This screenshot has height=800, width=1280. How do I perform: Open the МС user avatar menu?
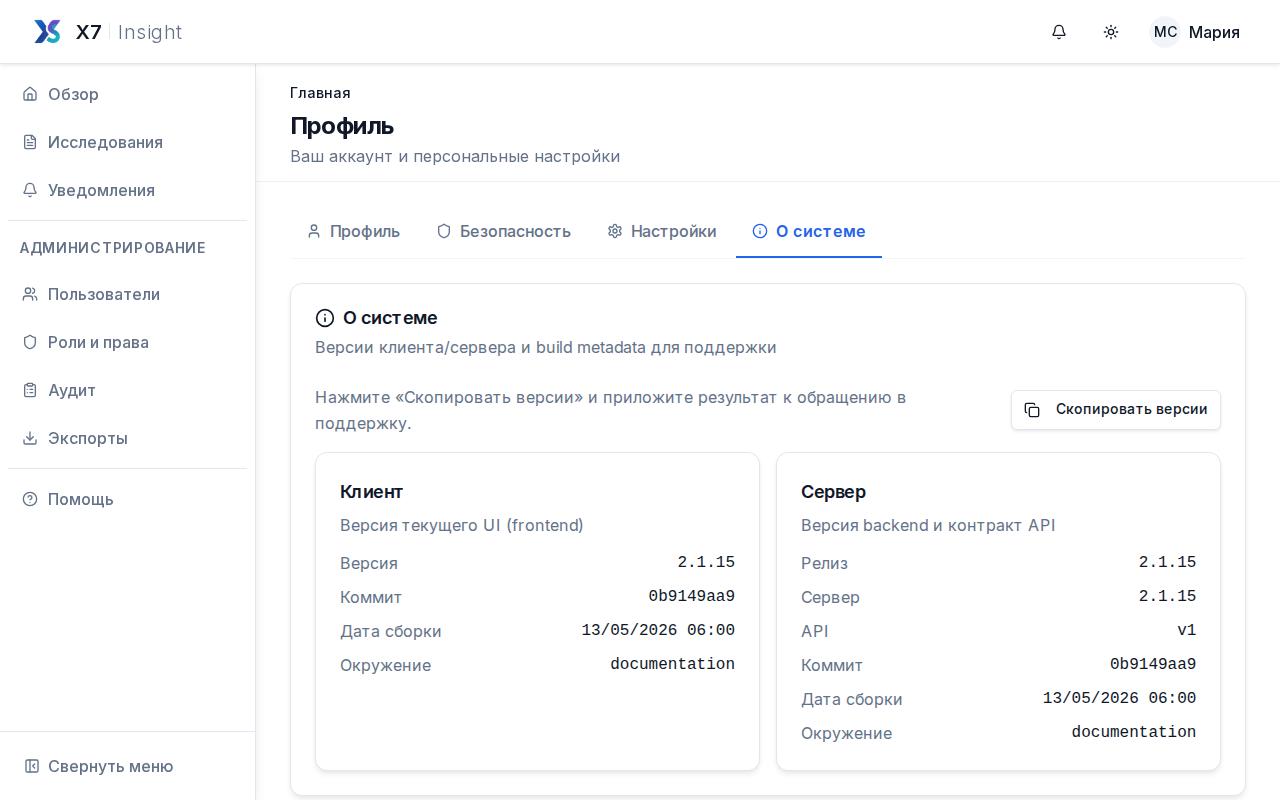[1165, 32]
